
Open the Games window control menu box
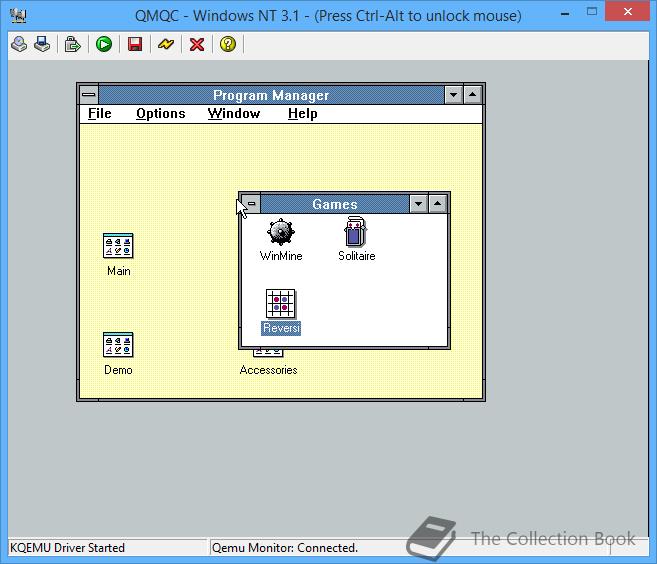[251, 204]
